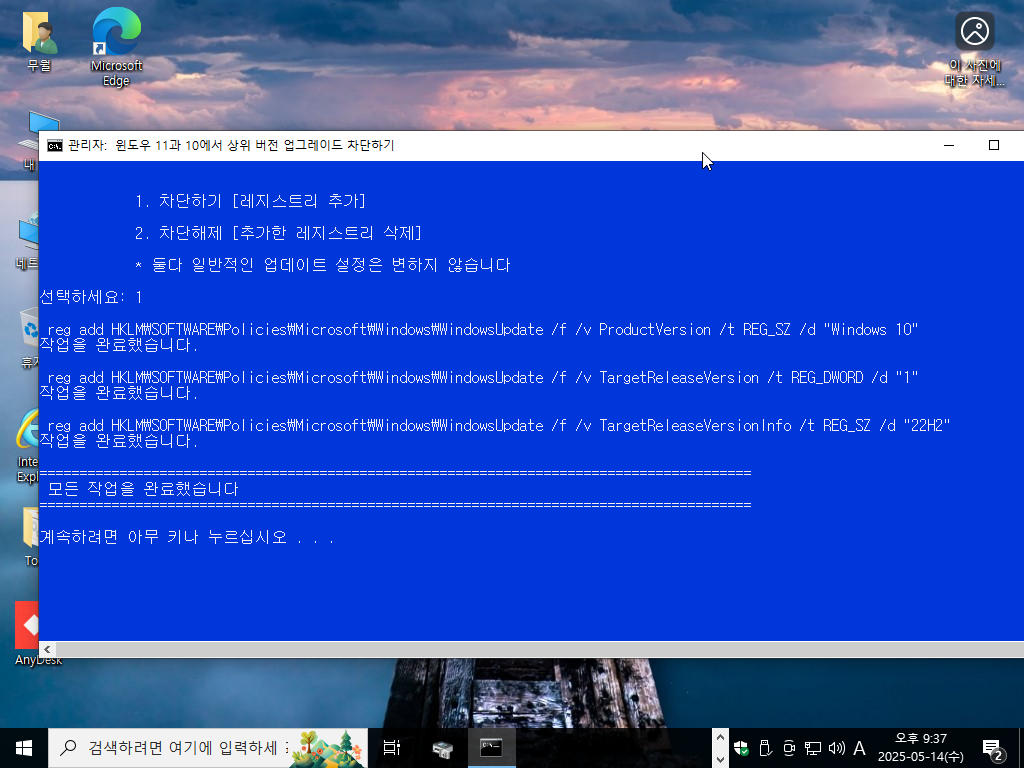Viewport: 1024px width, 768px height.
Task: Click the '모든 작업을 완료했습니다' line
Action: 143,488
